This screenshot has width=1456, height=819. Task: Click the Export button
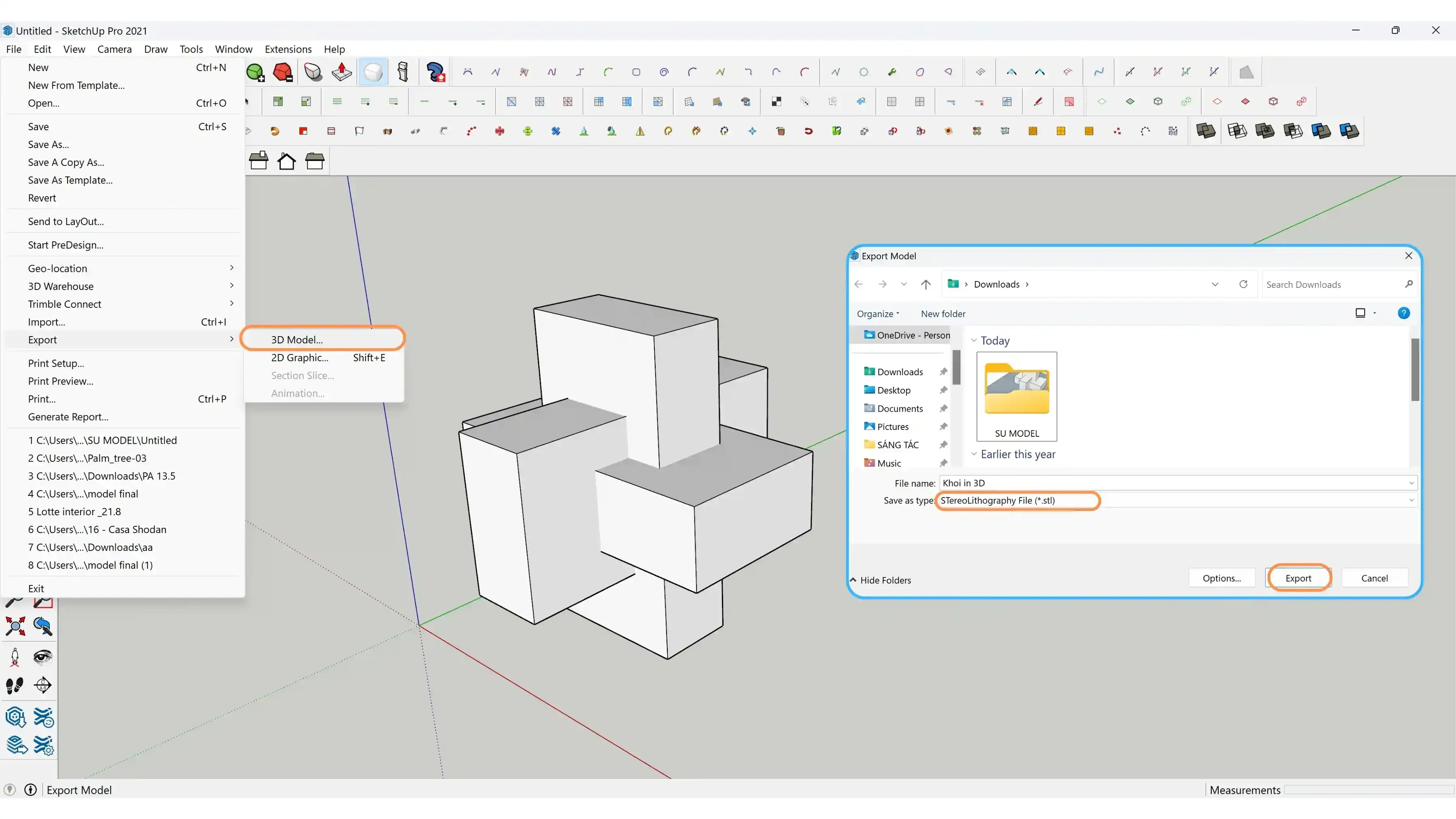point(1298,578)
